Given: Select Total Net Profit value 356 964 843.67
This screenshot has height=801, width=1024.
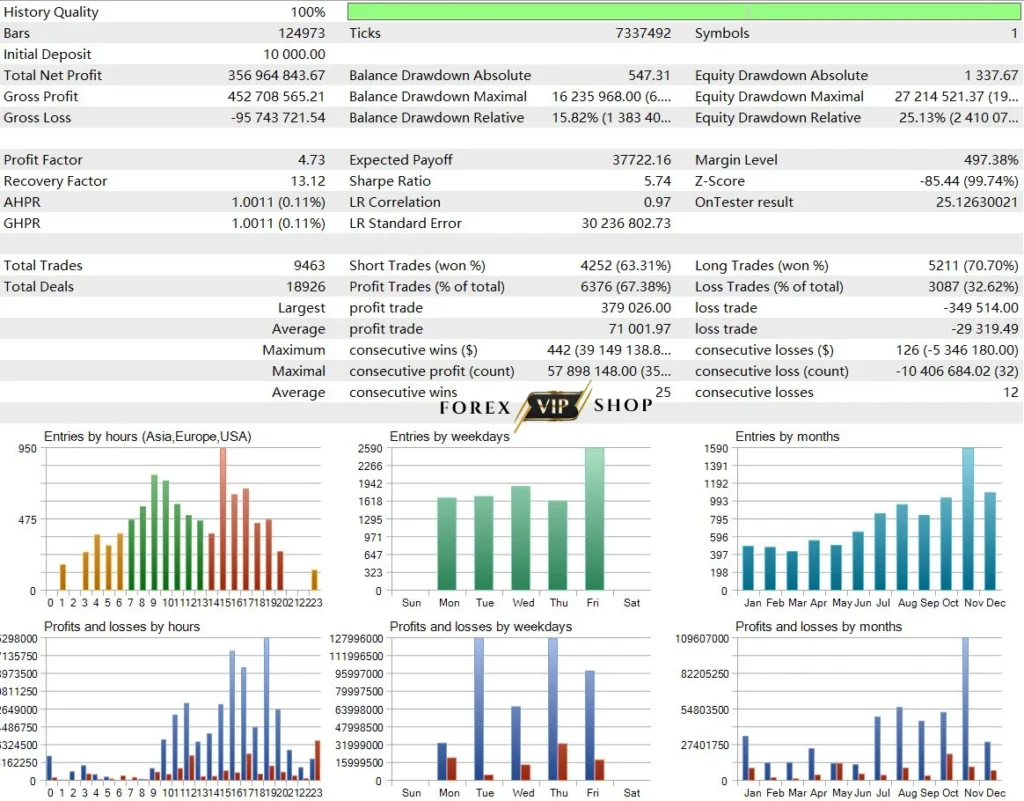Looking at the screenshot, I should tap(276, 75).
